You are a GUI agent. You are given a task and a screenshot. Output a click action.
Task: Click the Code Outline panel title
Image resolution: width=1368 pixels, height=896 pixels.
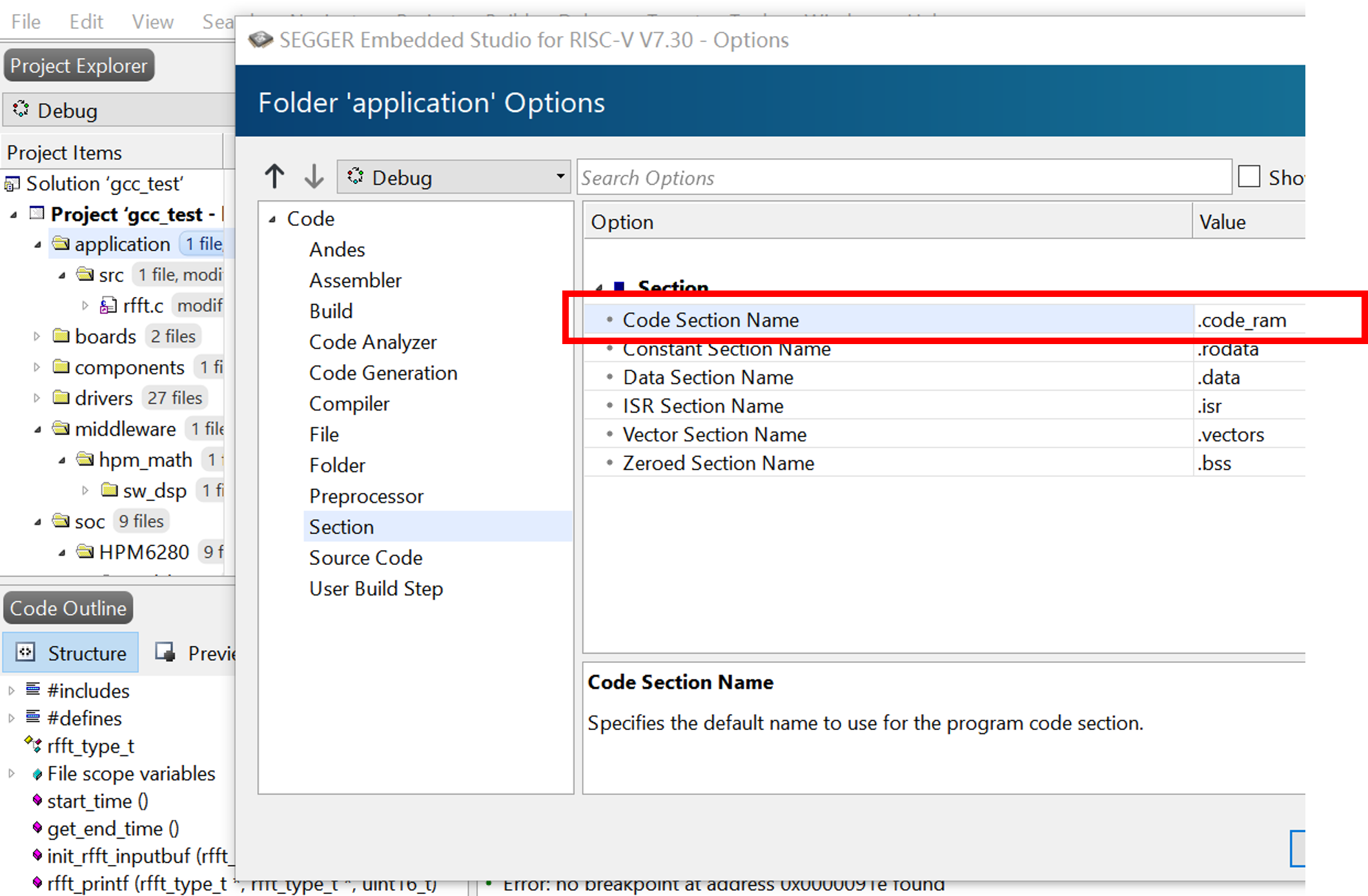pyautogui.click(x=68, y=609)
